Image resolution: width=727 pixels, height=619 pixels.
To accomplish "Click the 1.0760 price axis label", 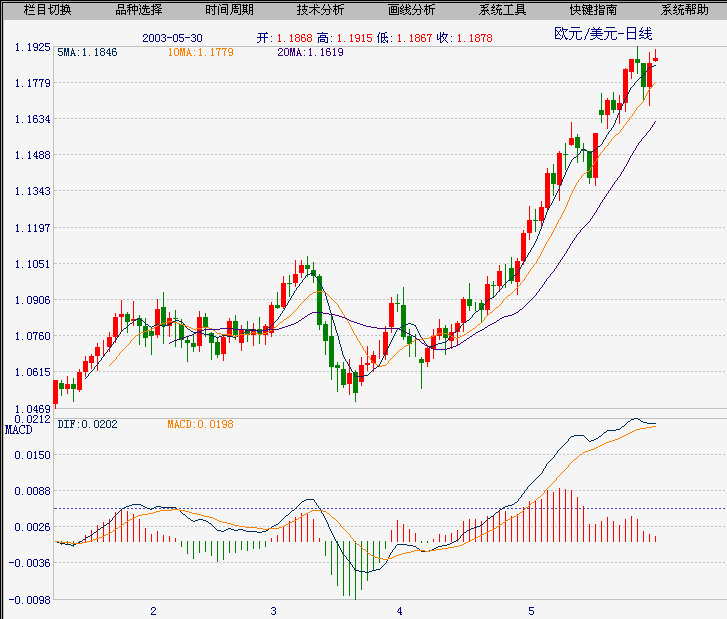I will 32,336.
